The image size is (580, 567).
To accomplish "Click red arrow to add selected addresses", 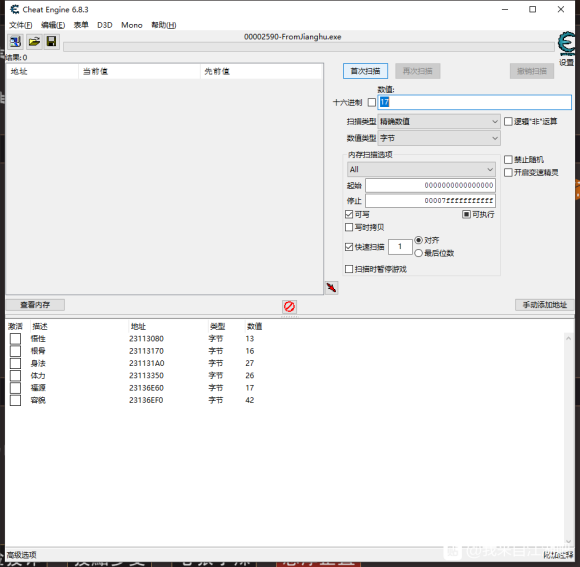I will pos(331,288).
